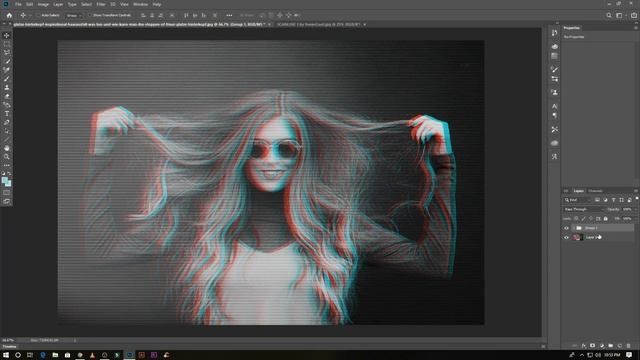Open the Pass Through blend mode dropdown
The width and height of the screenshot is (640, 360).
pyautogui.click(x=584, y=209)
